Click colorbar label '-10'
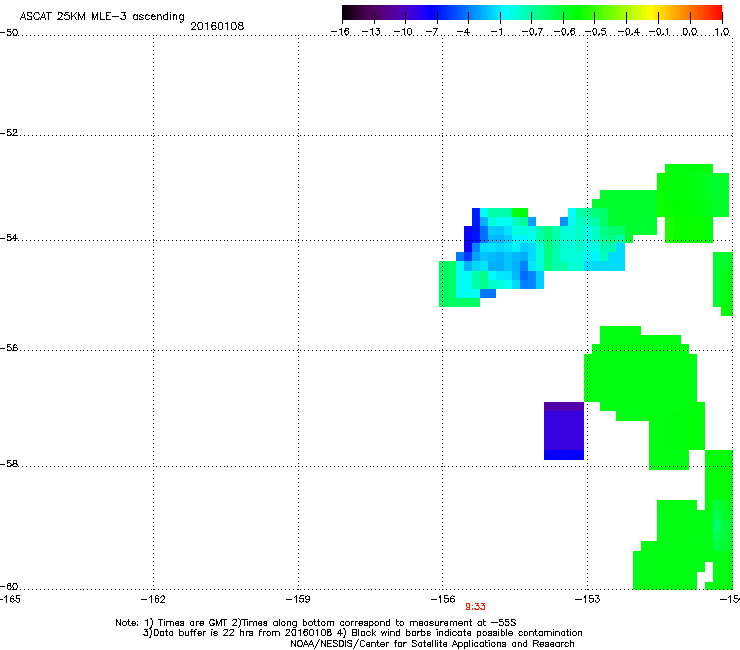This screenshot has width=740, height=650. [x=403, y=32]
